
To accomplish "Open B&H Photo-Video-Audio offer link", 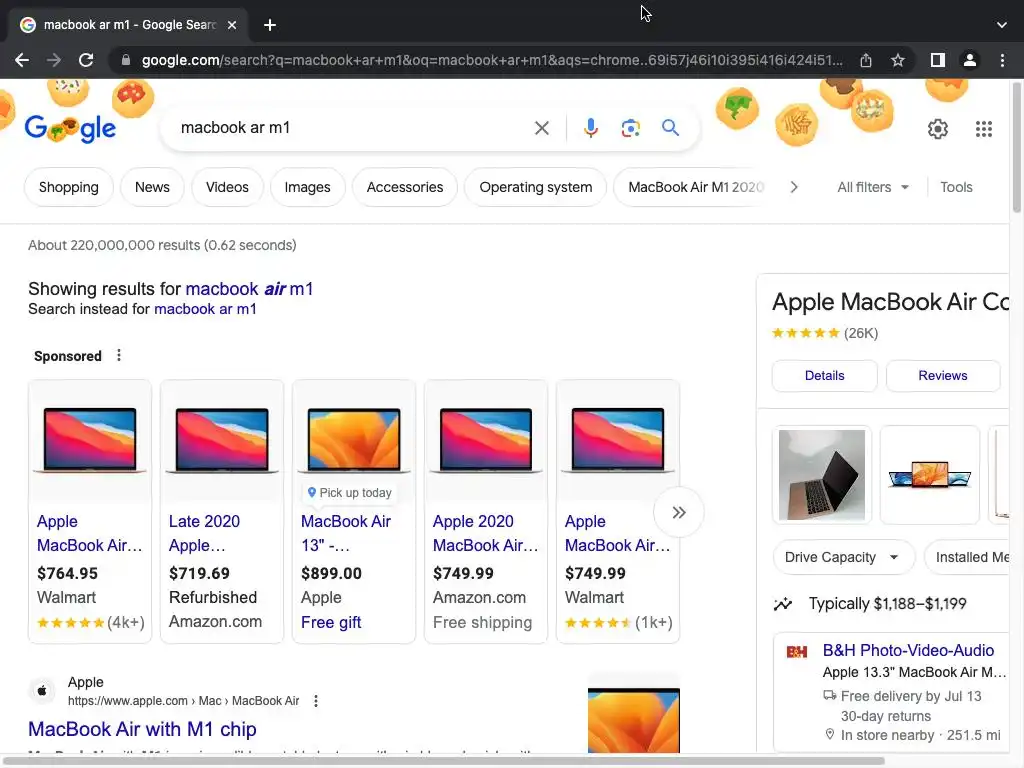I will click(x=908, y=650).
